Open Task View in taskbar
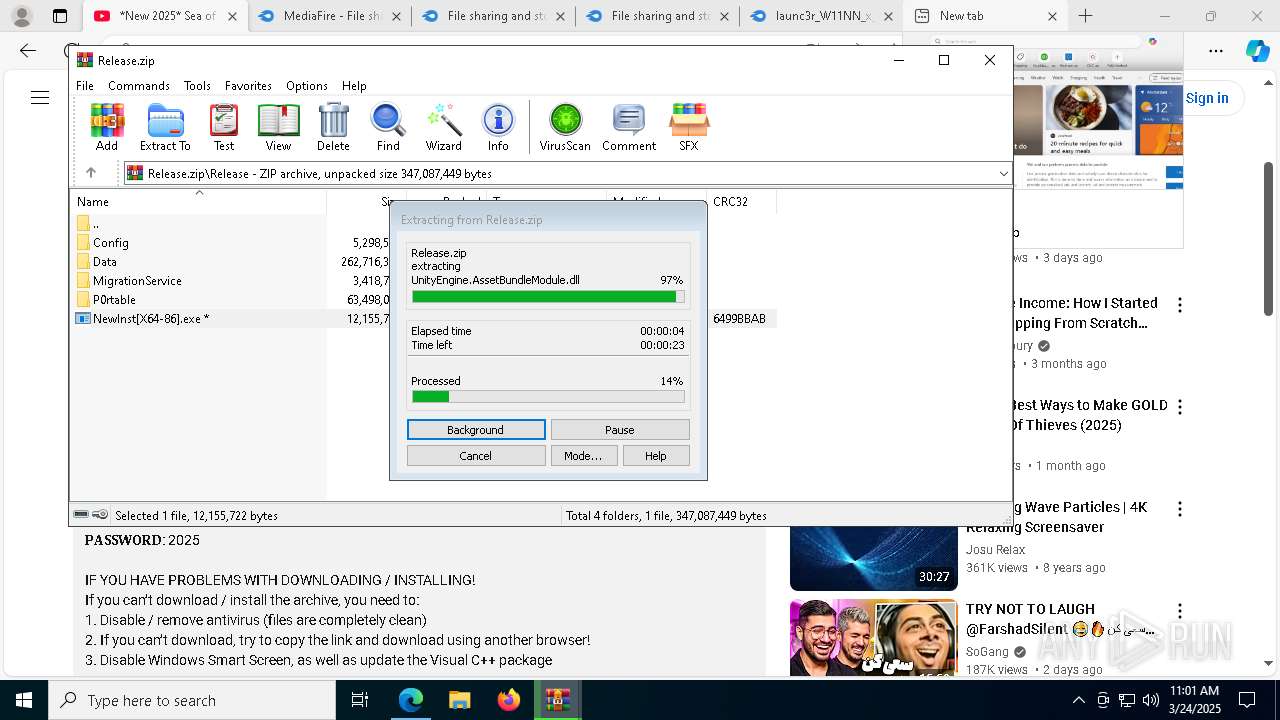Screen dimensions: 1280x720 pyautogui.click(x=360, y=700)
